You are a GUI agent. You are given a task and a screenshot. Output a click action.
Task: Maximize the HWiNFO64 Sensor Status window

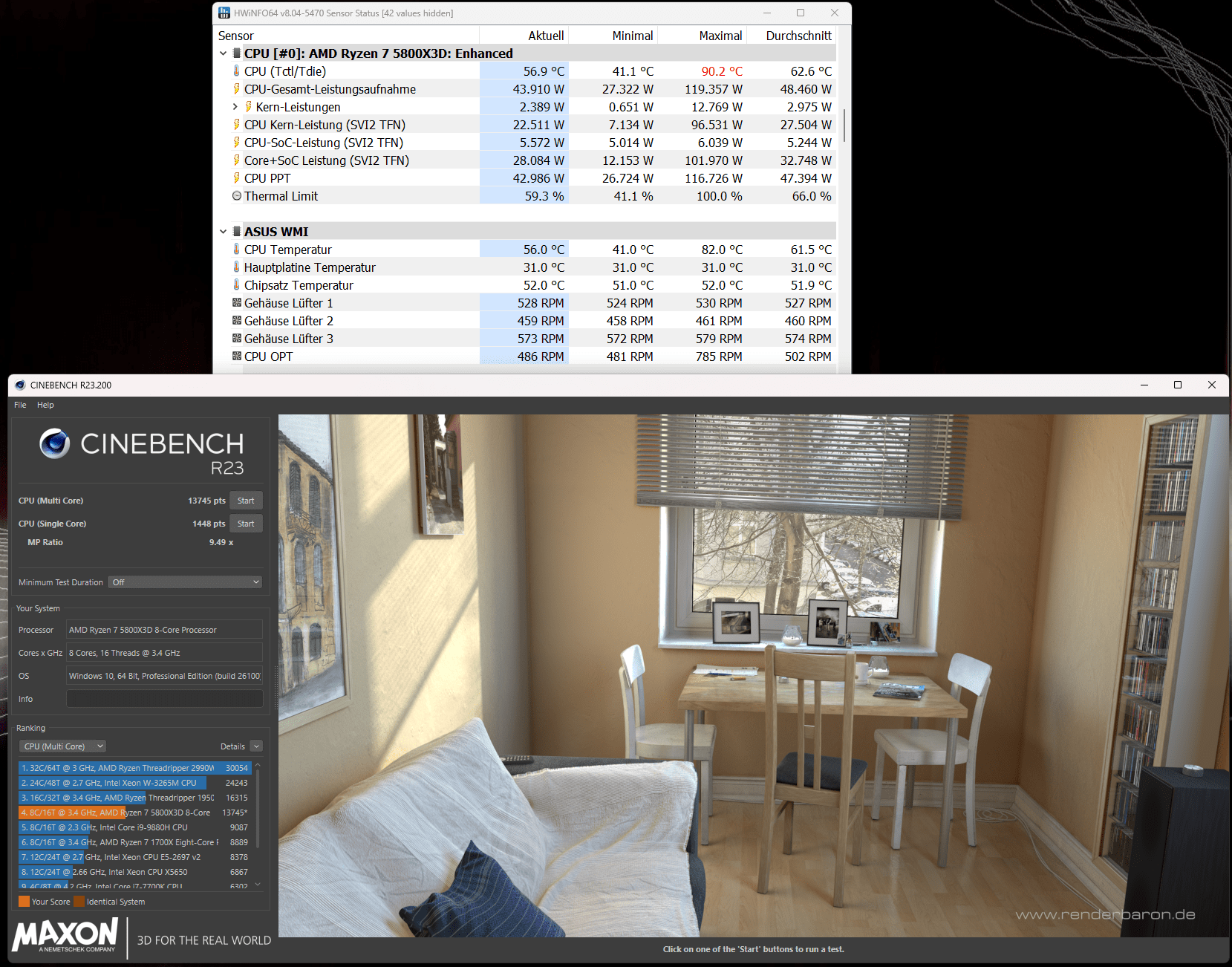pyautogui.click(x=801, y=13)
